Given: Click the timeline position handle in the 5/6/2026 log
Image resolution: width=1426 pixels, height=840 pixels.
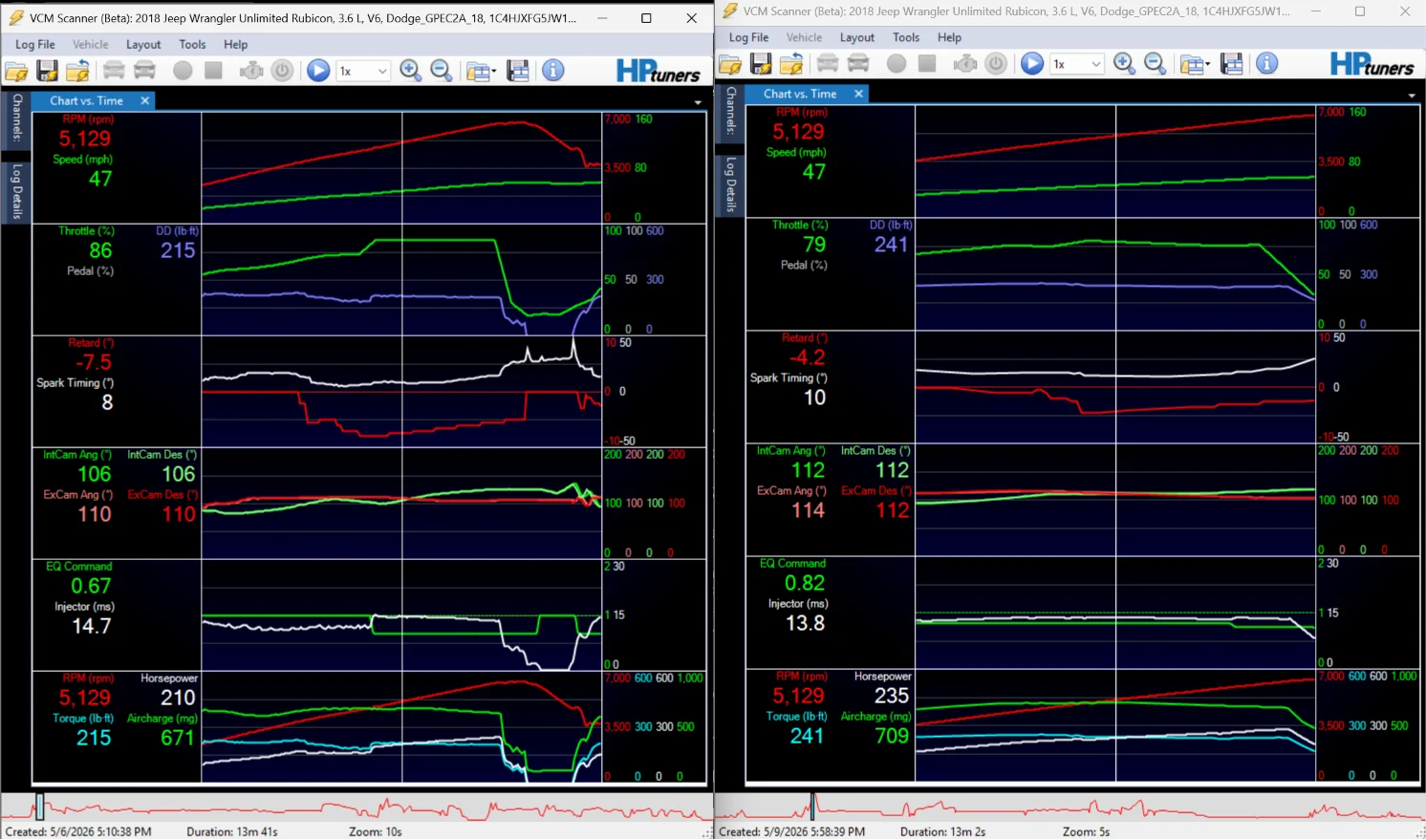Looking at the screenshot, I should coord(39,808).
